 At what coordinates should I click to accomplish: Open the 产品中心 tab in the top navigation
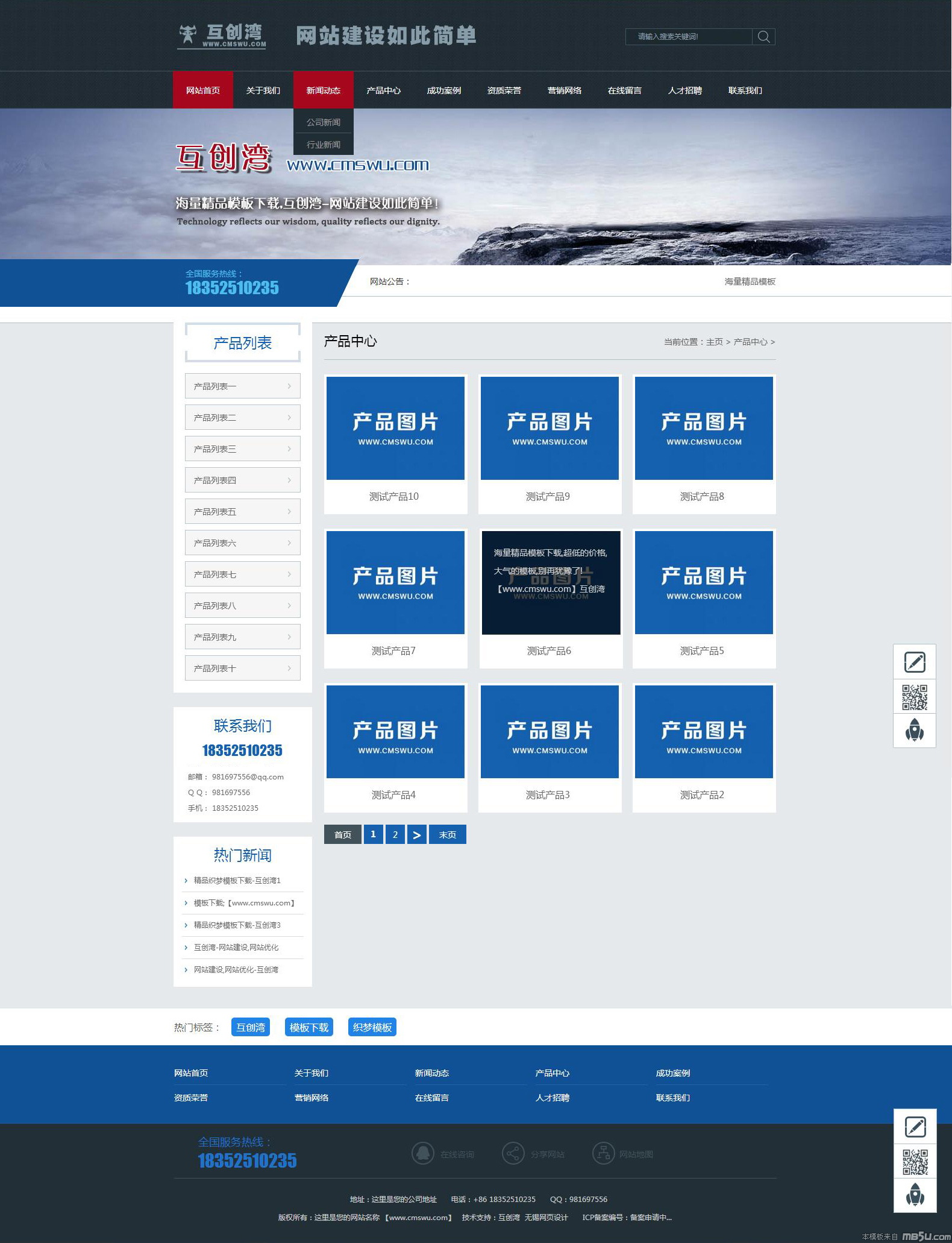(x=384, y=90)
